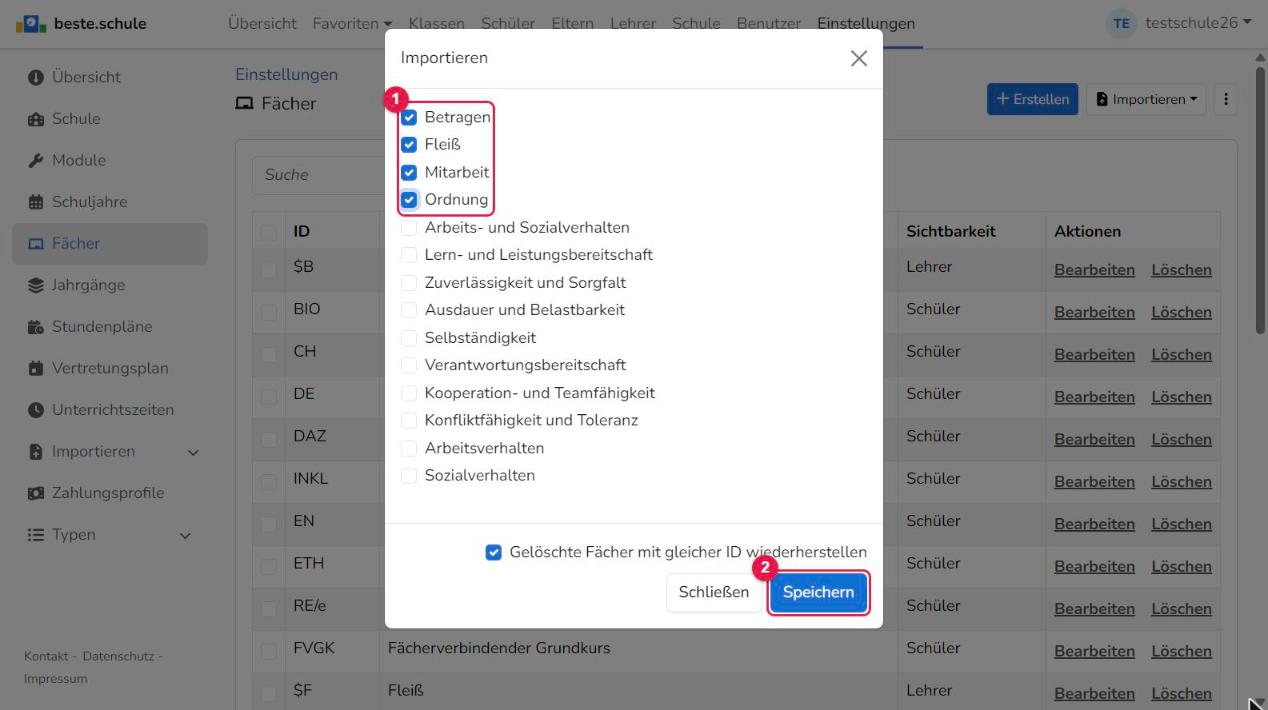The width and height of the screenshot is (1268, 710).
Task: Open Zahlungsprofile in the sidebar
Action: coord(96,493)
